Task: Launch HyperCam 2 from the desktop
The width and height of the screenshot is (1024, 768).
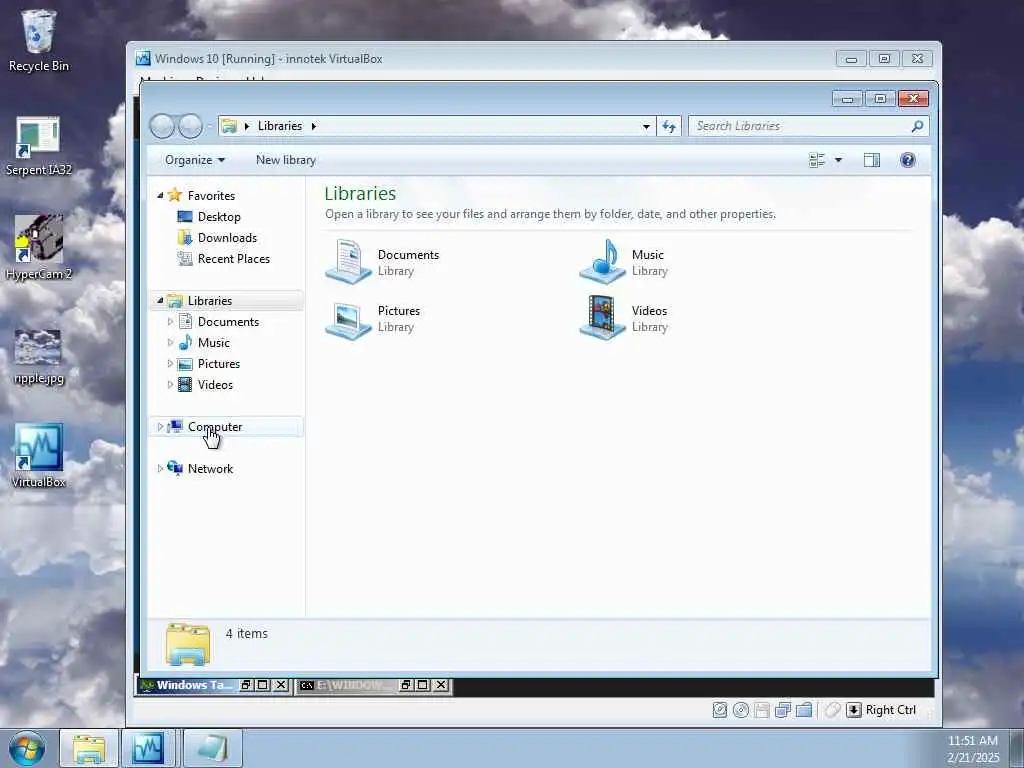Action: pos(39,248)
